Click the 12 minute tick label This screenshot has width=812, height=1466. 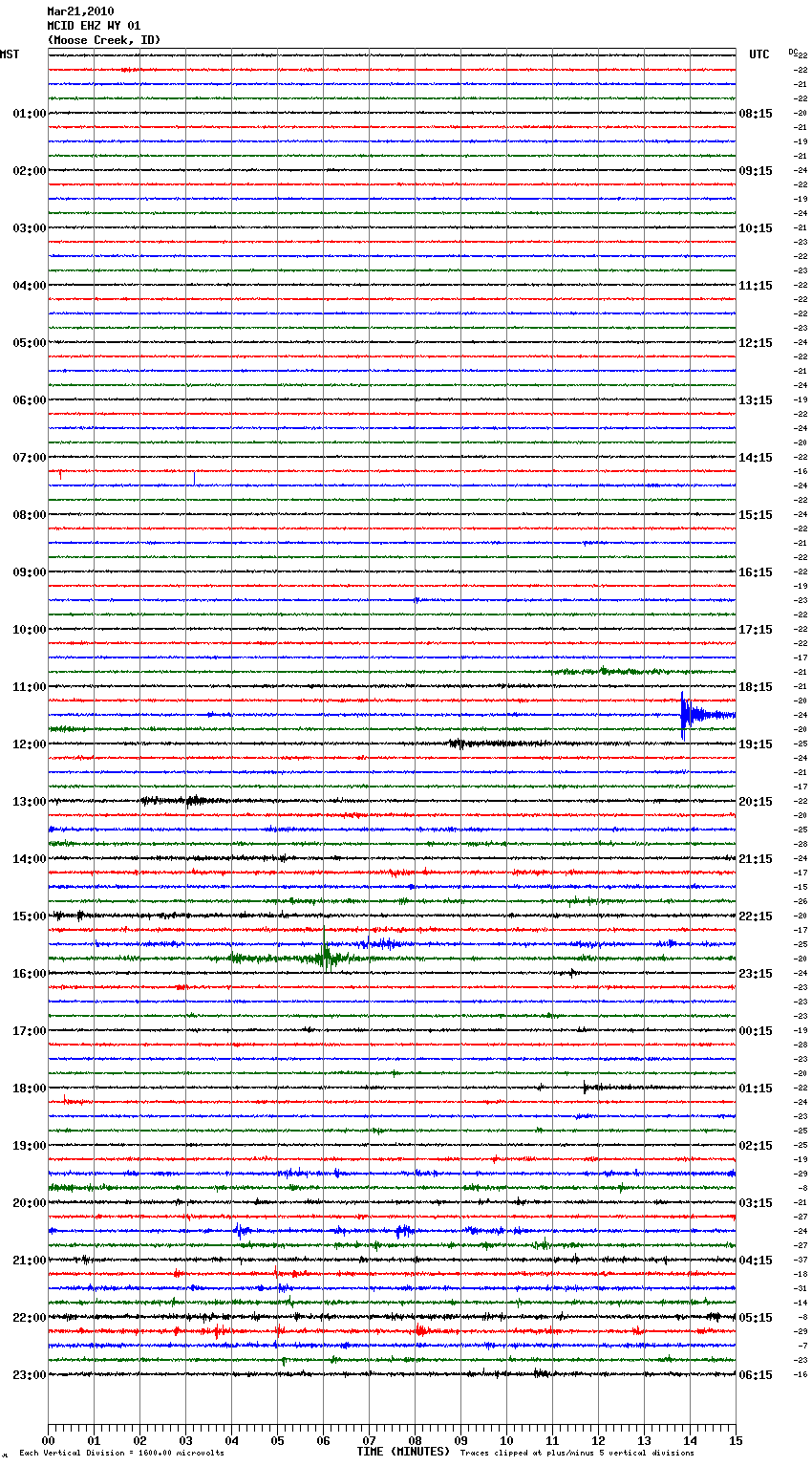click(598, 1440)
